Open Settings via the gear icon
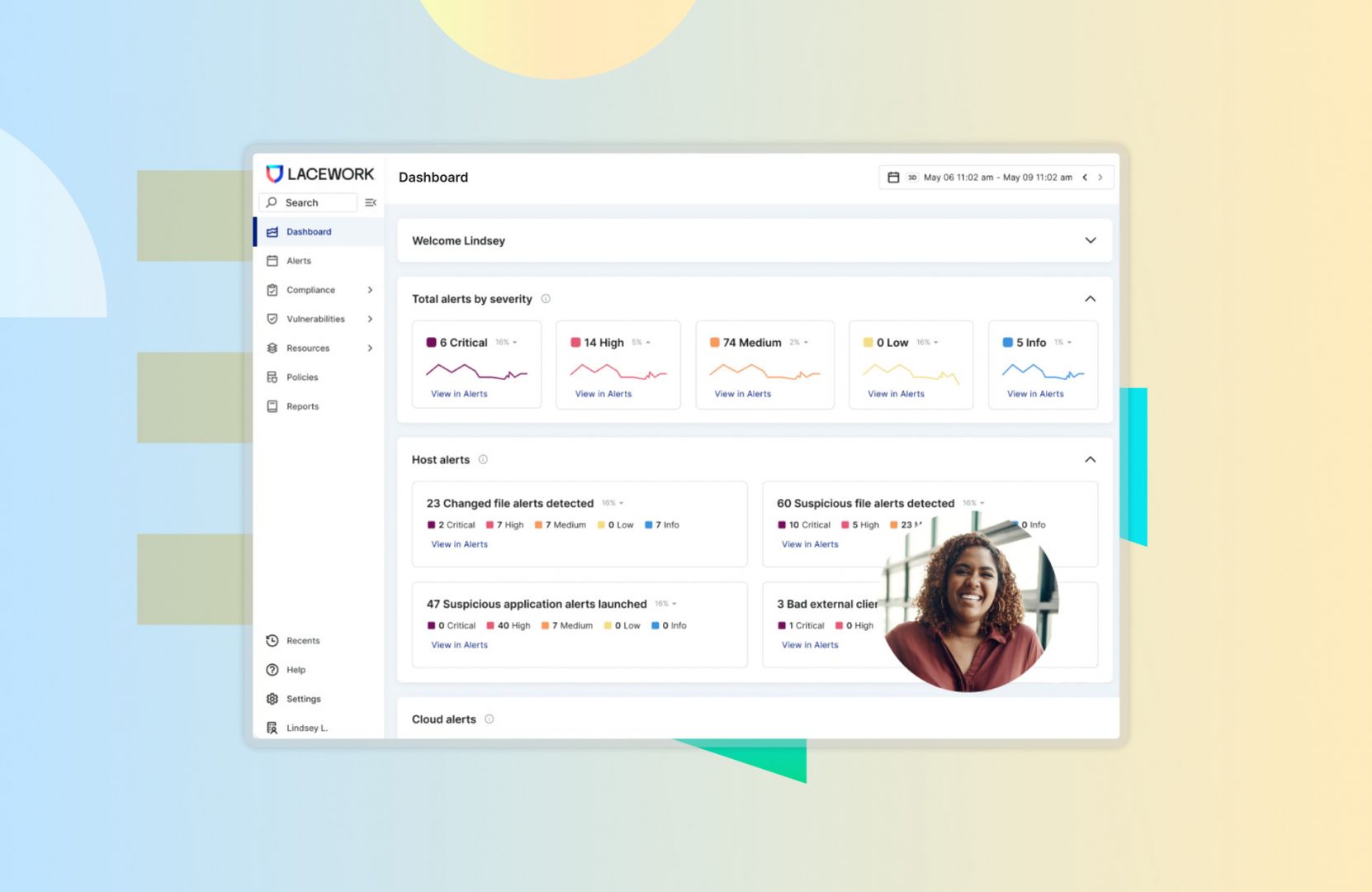This screenshot has height=892, width=1372. coord(272,699)
